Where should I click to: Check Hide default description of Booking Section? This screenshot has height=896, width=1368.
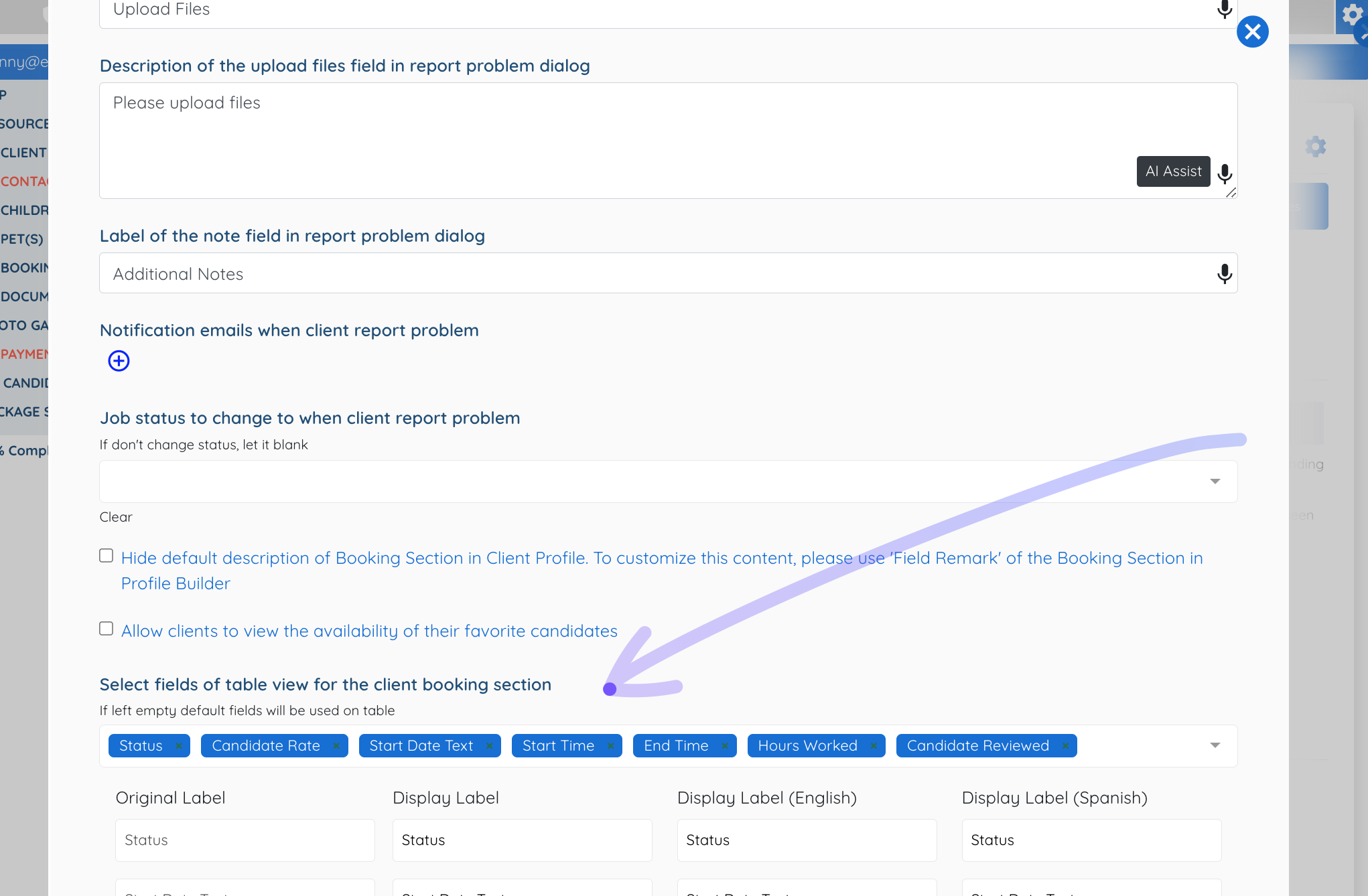click(x=106, y=556)
